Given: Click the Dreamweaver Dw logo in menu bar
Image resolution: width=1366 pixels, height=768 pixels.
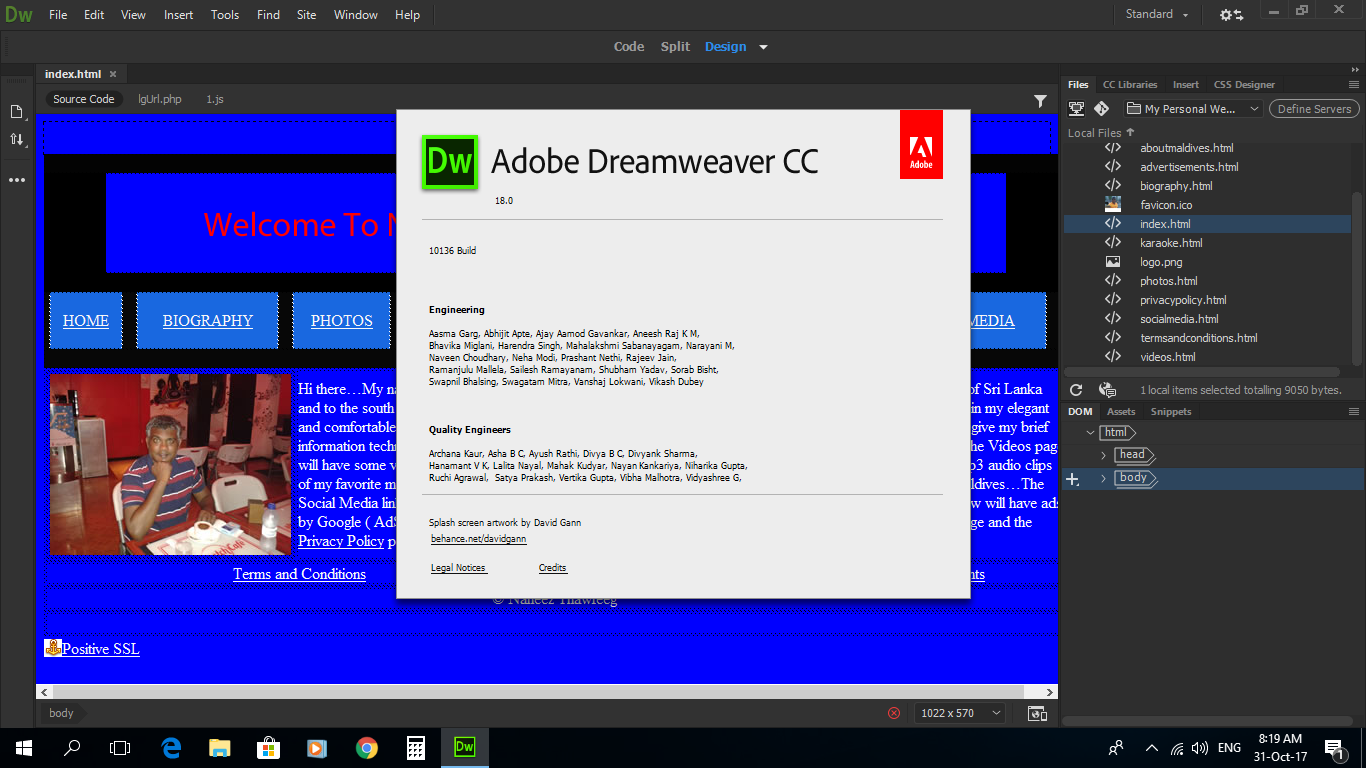Looking at the screenshot, I should point(18,15).
